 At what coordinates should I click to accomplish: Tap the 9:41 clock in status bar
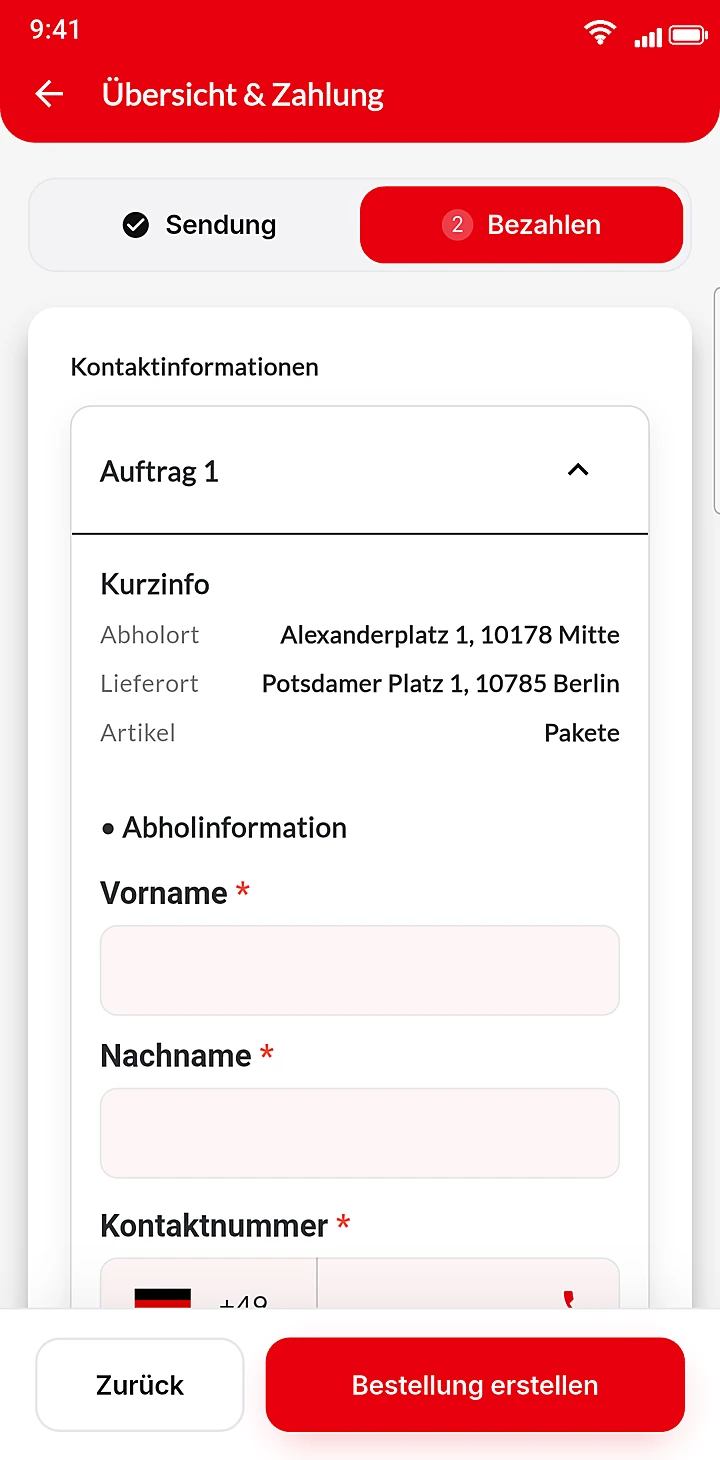(x=55, y=30)
